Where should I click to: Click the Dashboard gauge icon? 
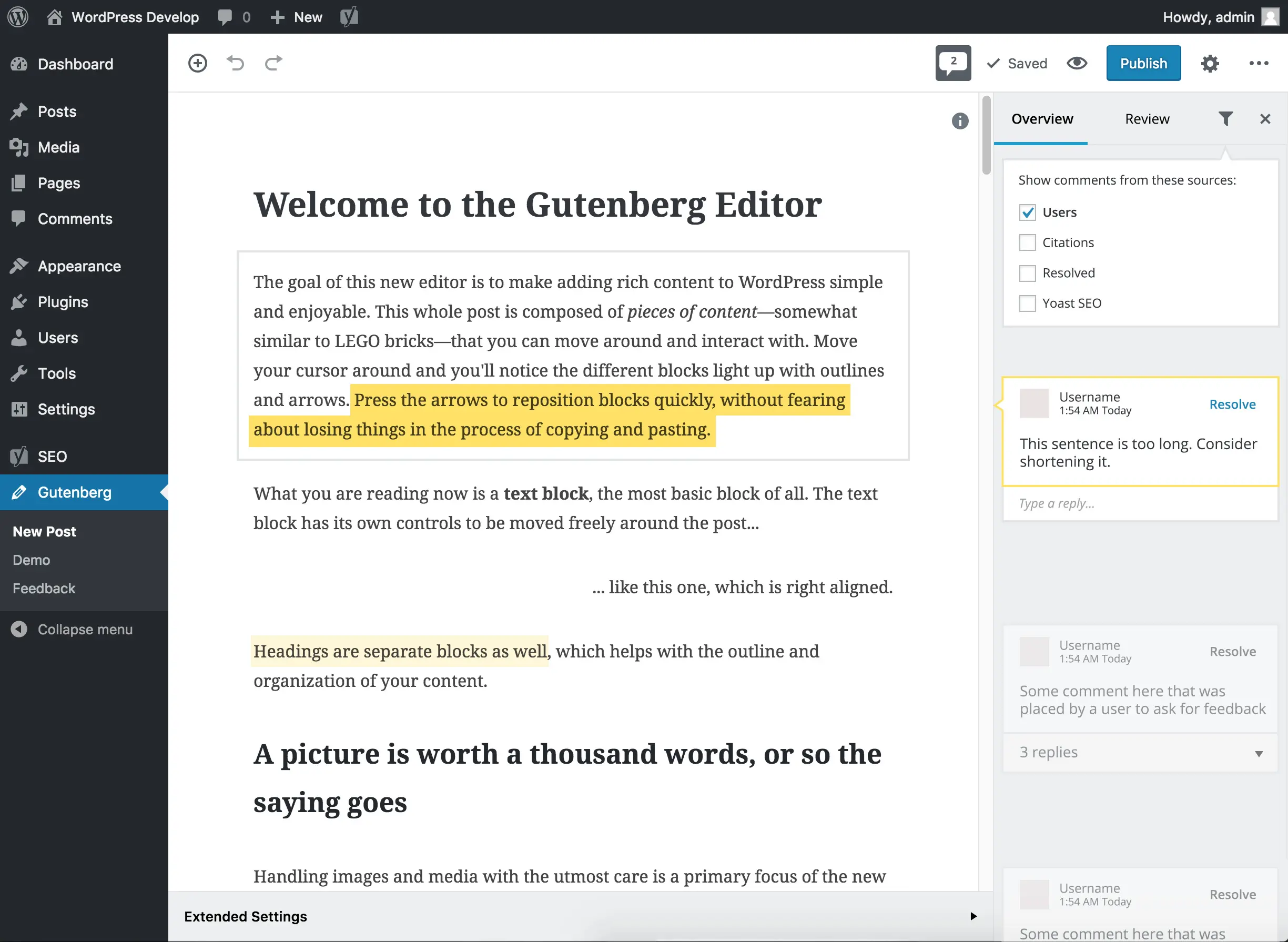(x=19, y=64)
